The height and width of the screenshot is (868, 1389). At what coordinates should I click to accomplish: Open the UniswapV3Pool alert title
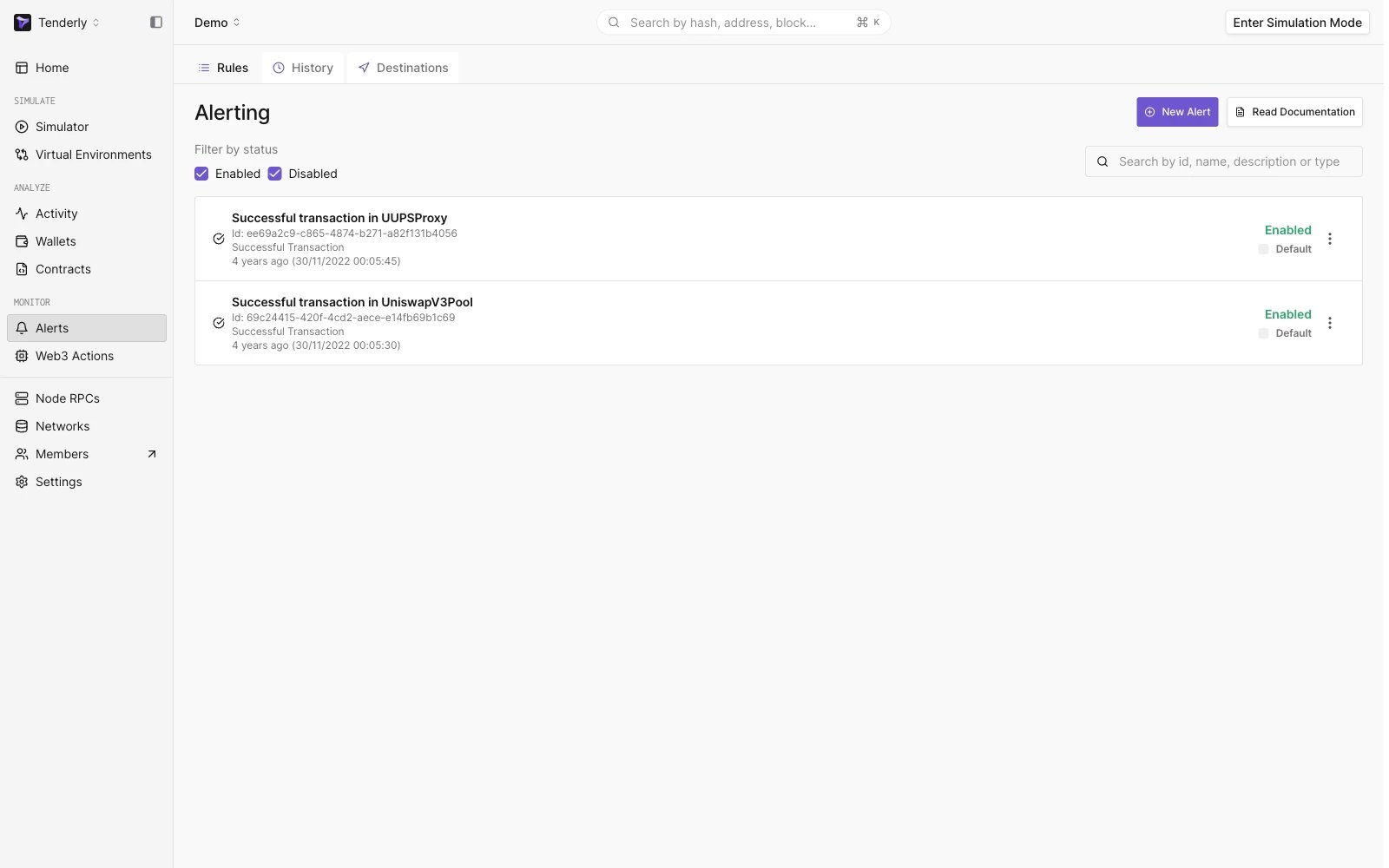tap(352, 302)
